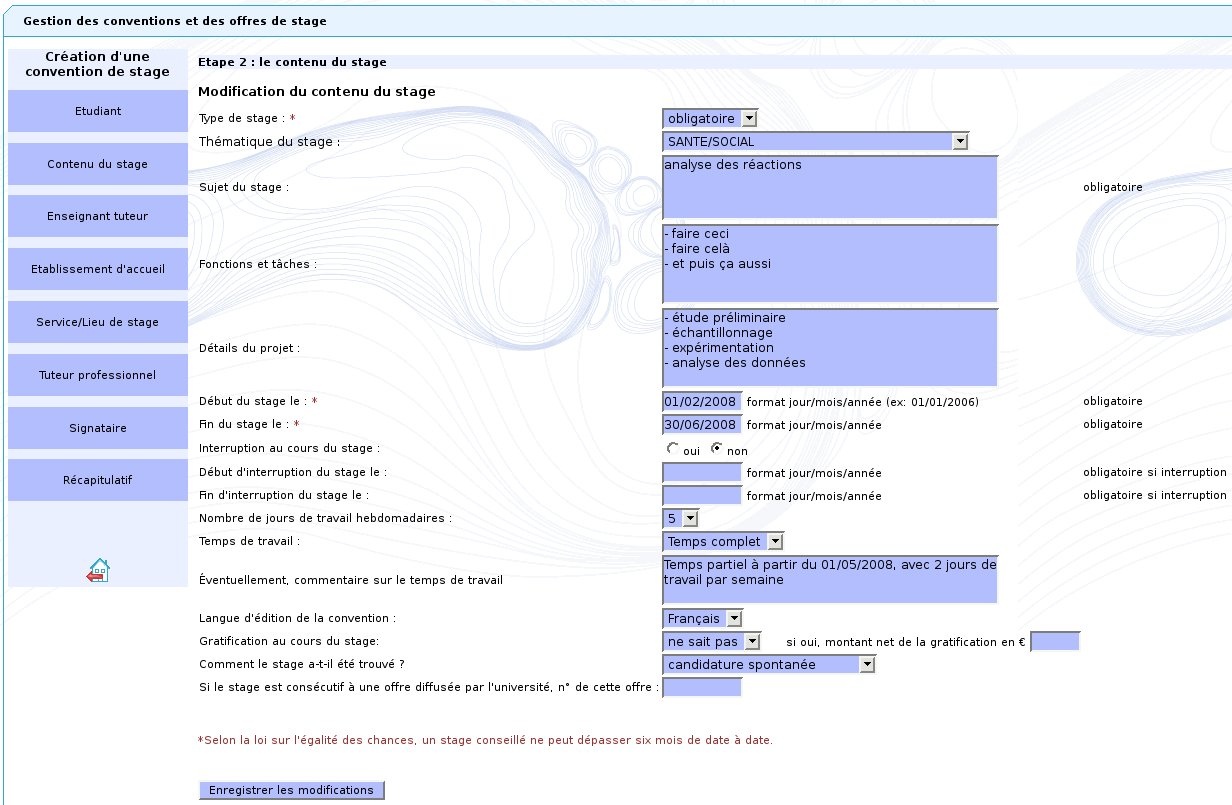Click the home icon in the sidebar
1232x805 pixels.
[98, 571]
